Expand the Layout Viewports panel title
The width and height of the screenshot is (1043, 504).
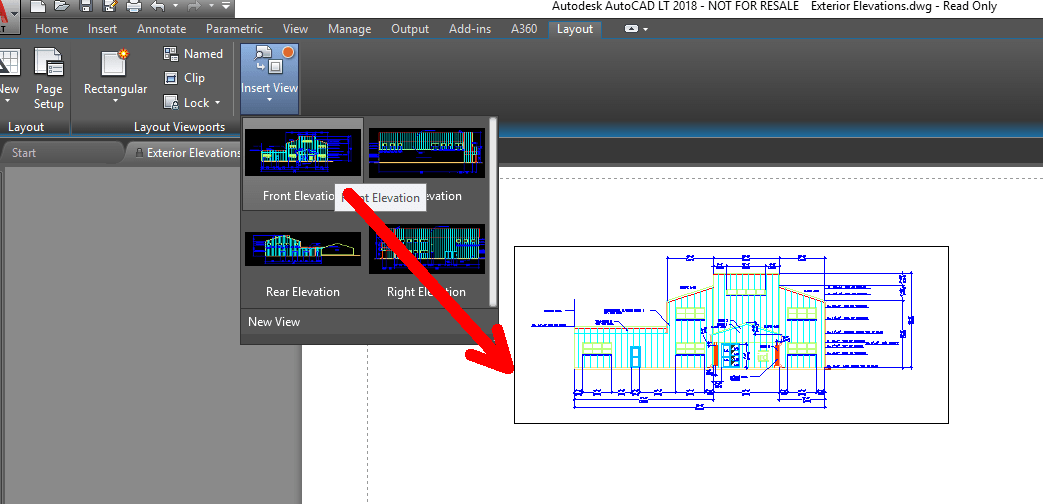tap(180, 126)
